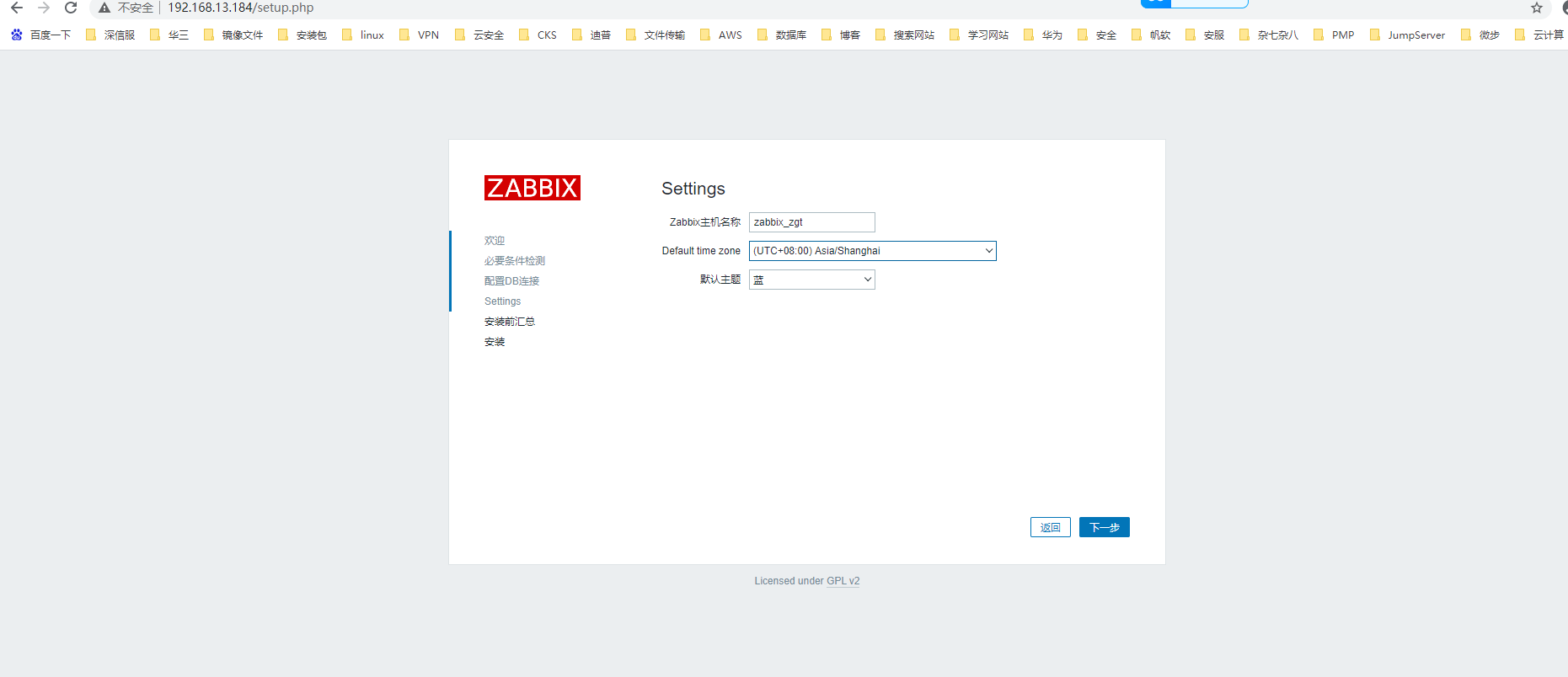The height and width of the screenshot is (677, 1568).
Task: Open the 数据库 bookmark folder
Action: (782, 35)
